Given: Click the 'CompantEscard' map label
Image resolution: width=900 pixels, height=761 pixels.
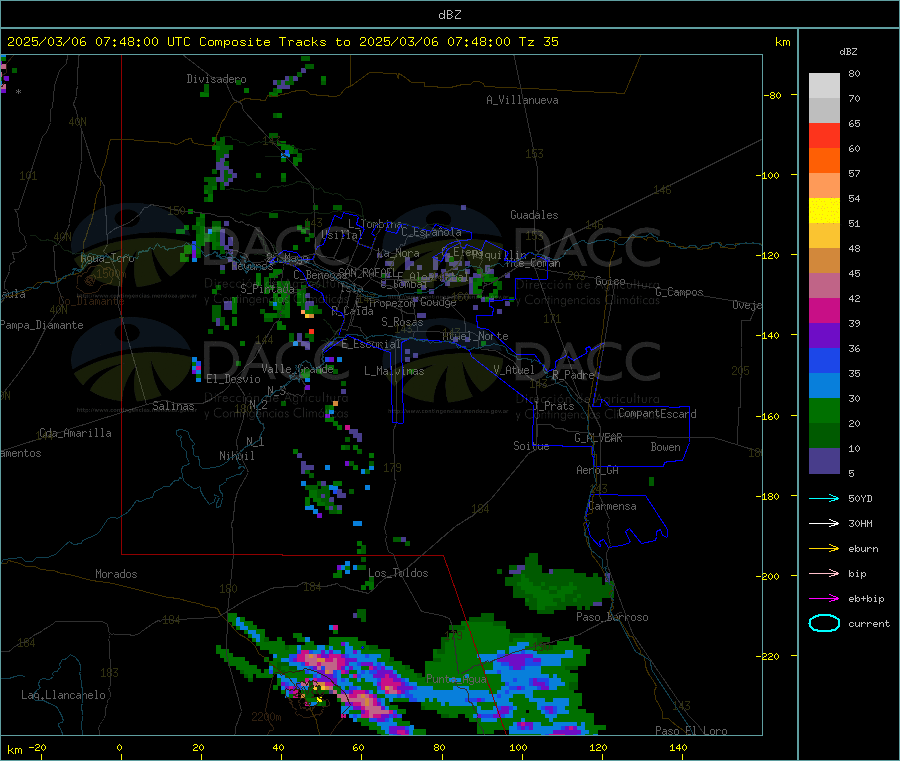Looking at the screenshot, I should (x=657, y=413).
